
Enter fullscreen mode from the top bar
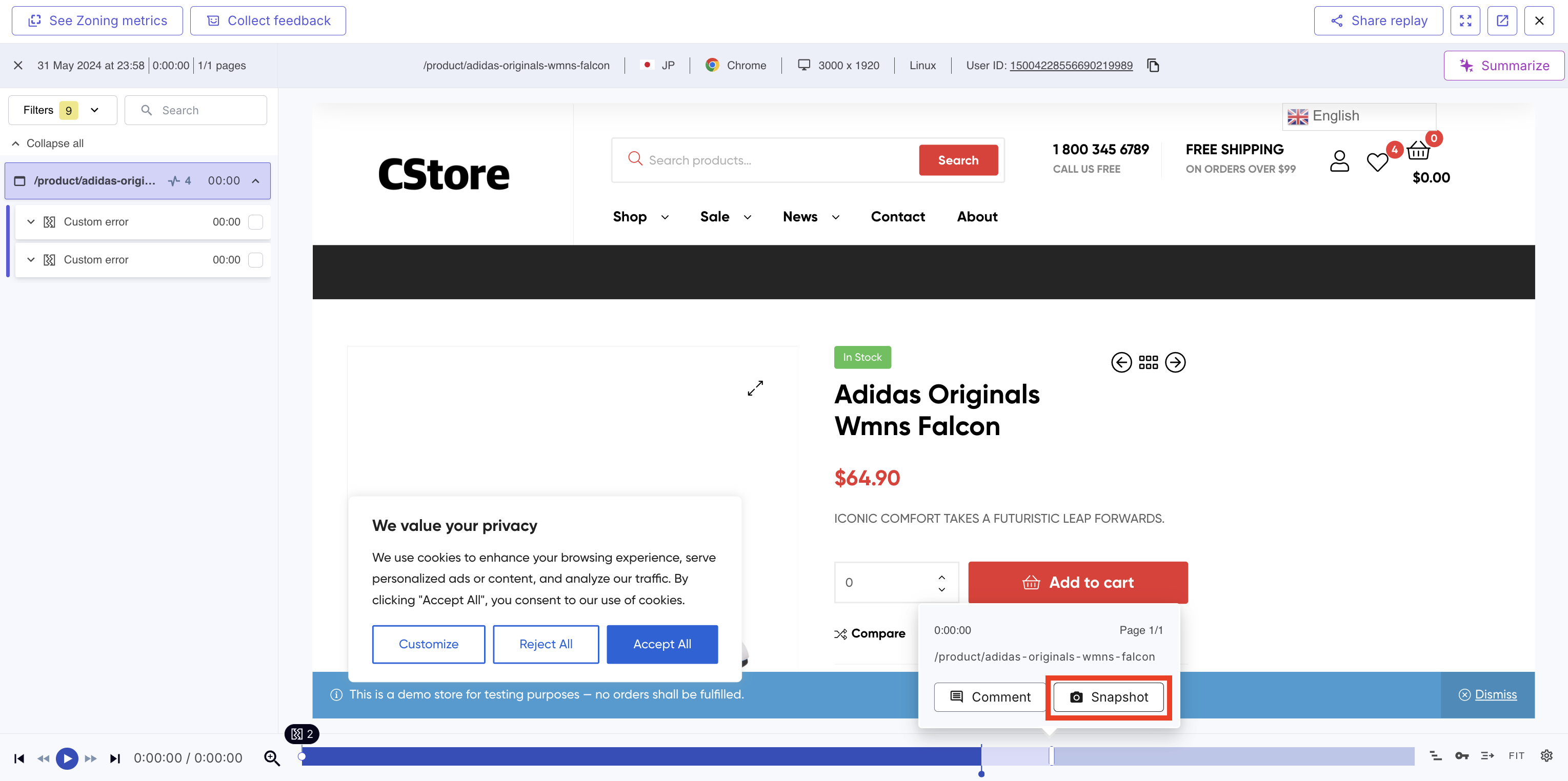[1466, 20]
